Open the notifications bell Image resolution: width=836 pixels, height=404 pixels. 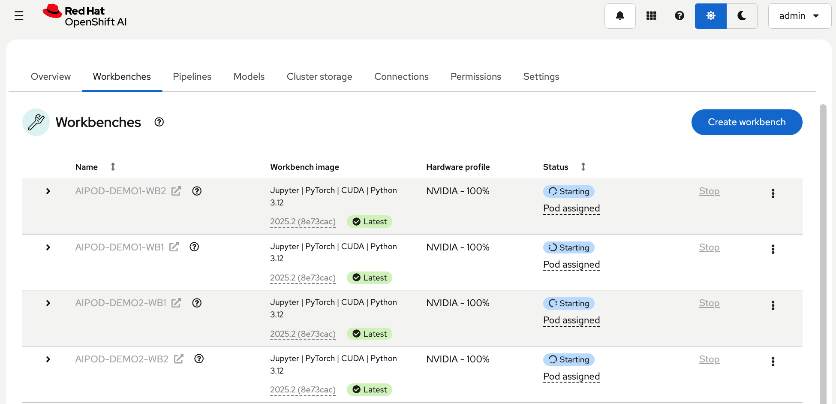[621, 16]
